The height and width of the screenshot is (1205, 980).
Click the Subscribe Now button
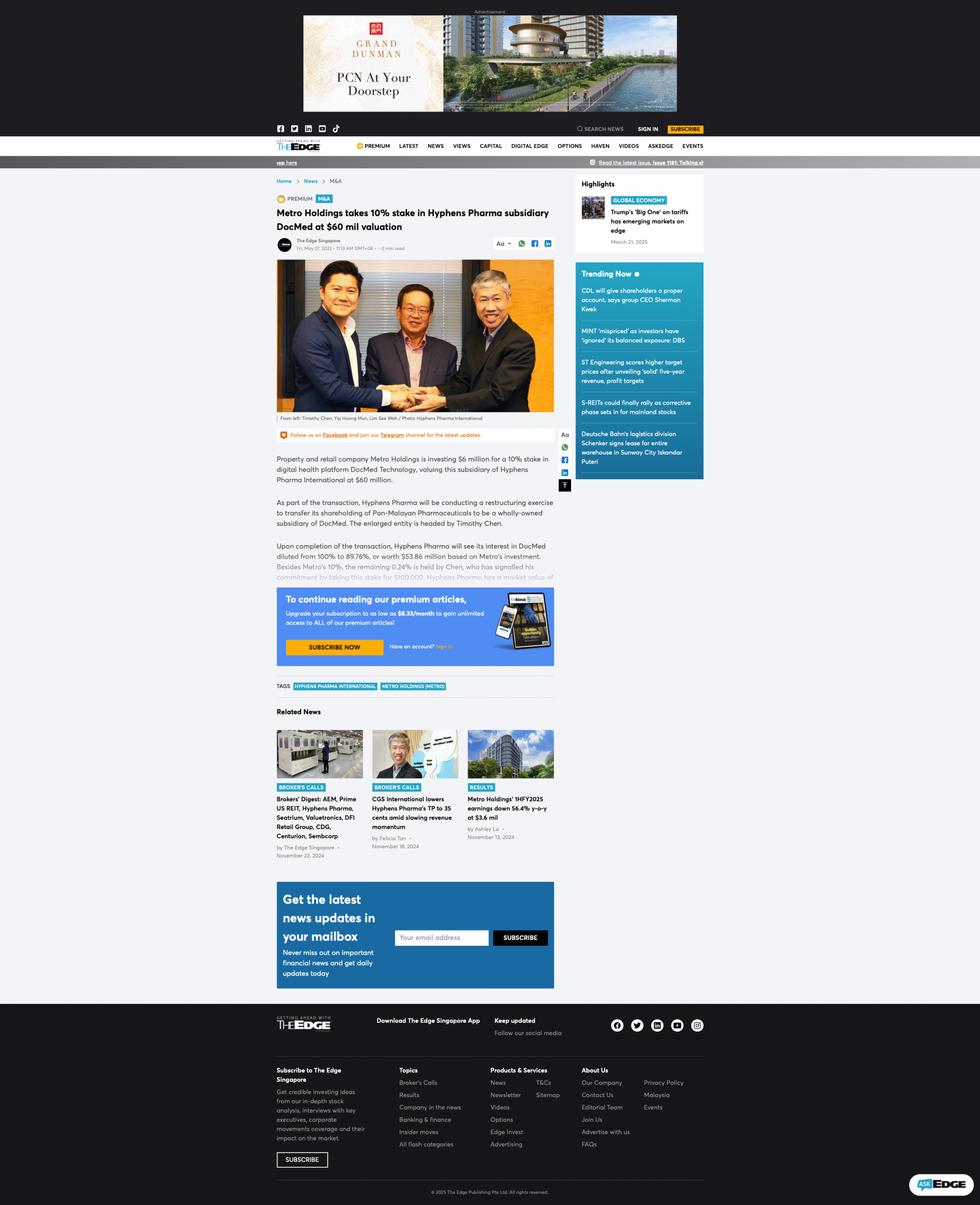(x=334, y=647)
